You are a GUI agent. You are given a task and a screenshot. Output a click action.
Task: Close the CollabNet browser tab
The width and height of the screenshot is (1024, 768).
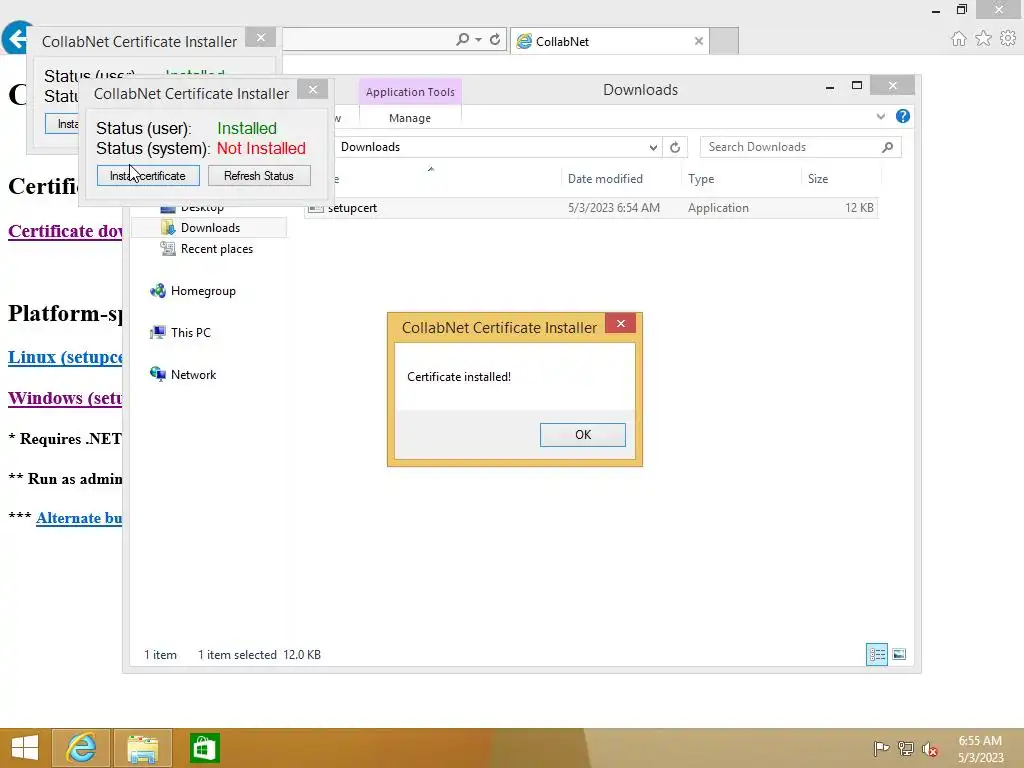point(699,41)
